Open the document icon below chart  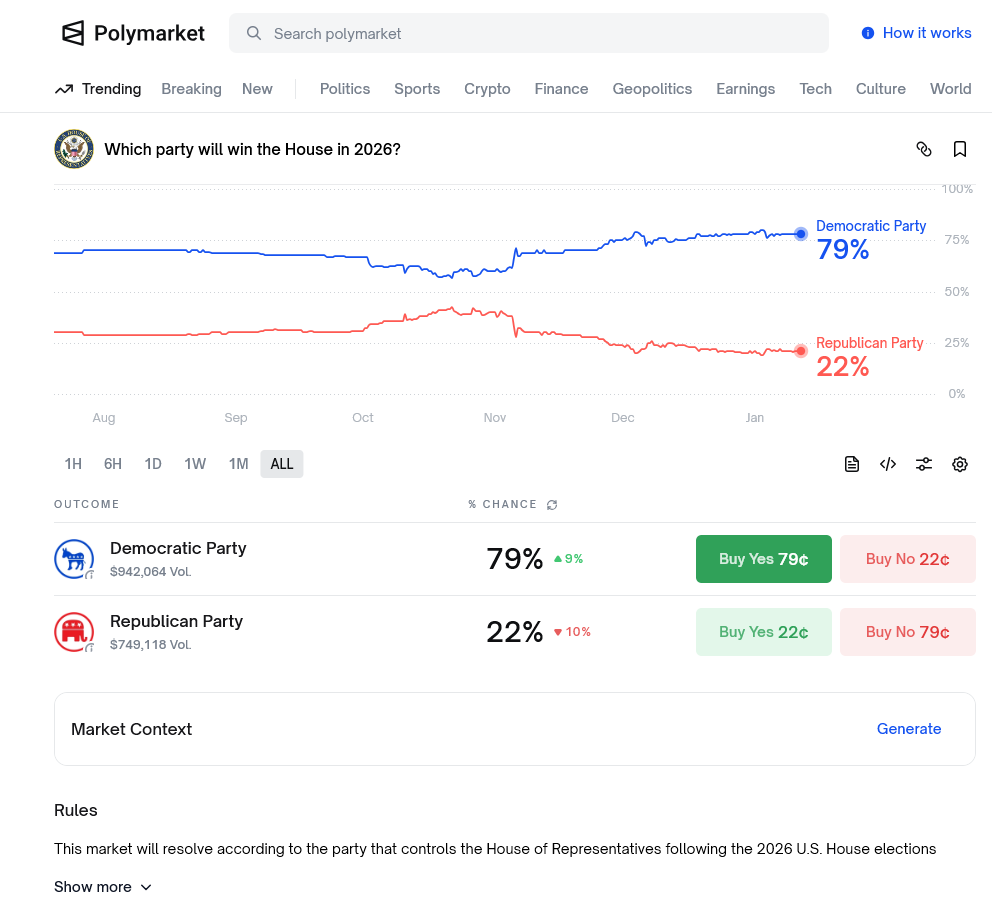click(x=852, y=464)
